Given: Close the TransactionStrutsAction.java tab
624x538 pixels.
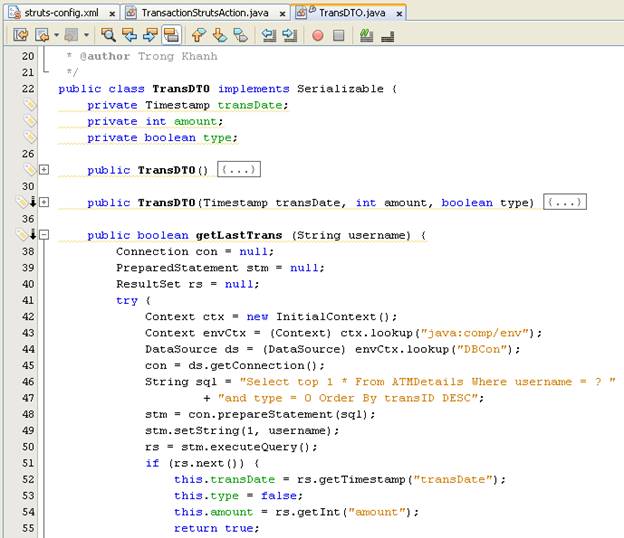Looking at the screenshot, I should point(282,14).
